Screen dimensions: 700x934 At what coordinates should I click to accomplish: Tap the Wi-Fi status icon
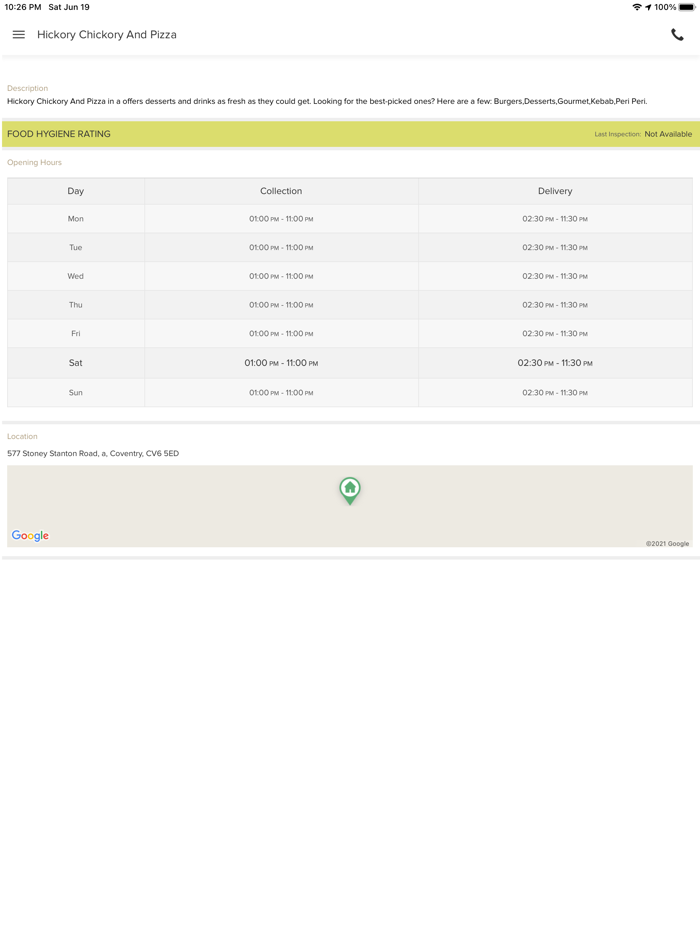click(636, 7)
